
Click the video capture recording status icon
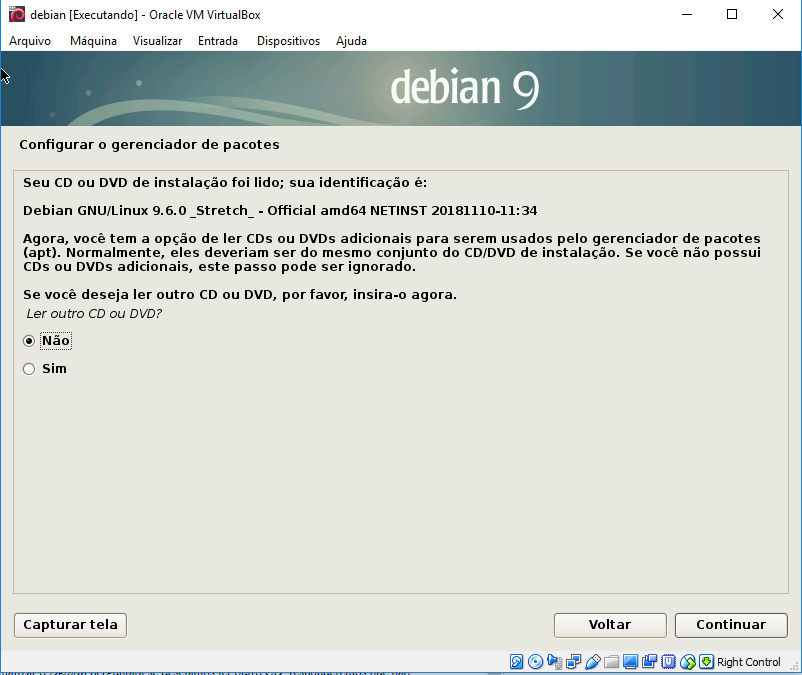pos(650,662)
